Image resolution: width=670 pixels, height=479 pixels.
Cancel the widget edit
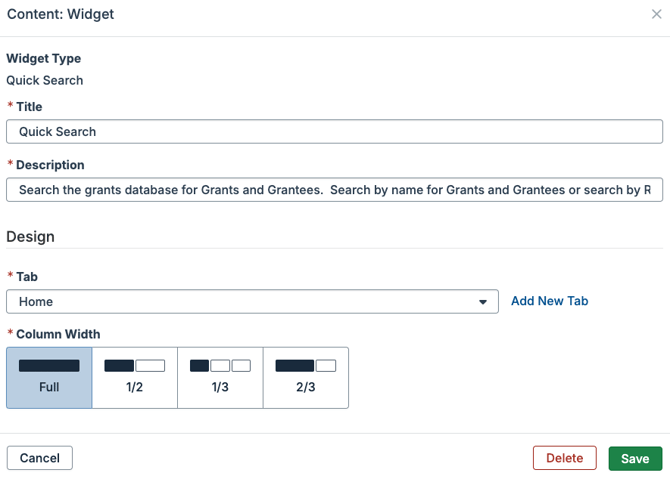40,458
